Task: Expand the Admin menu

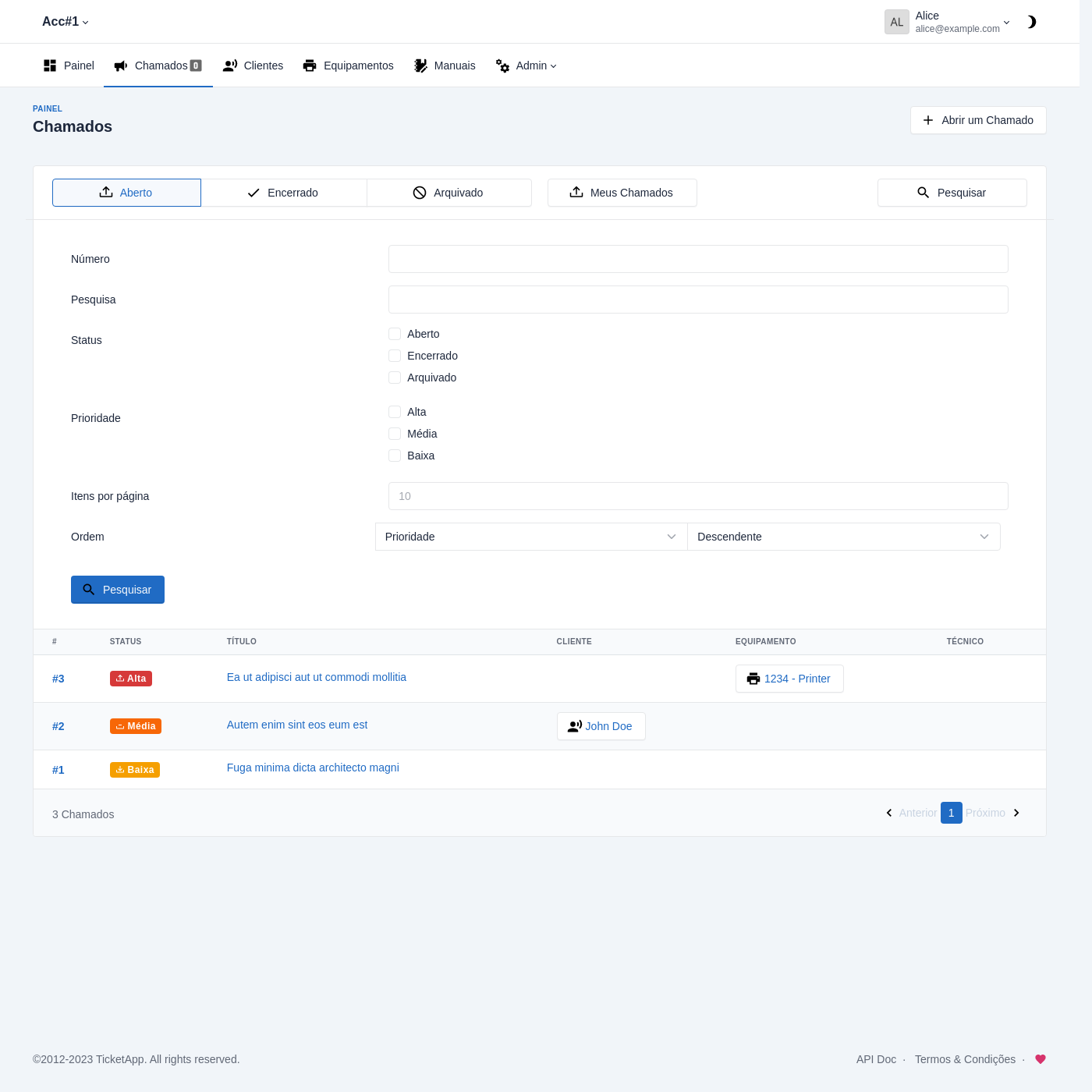Action: coord(526,66)
